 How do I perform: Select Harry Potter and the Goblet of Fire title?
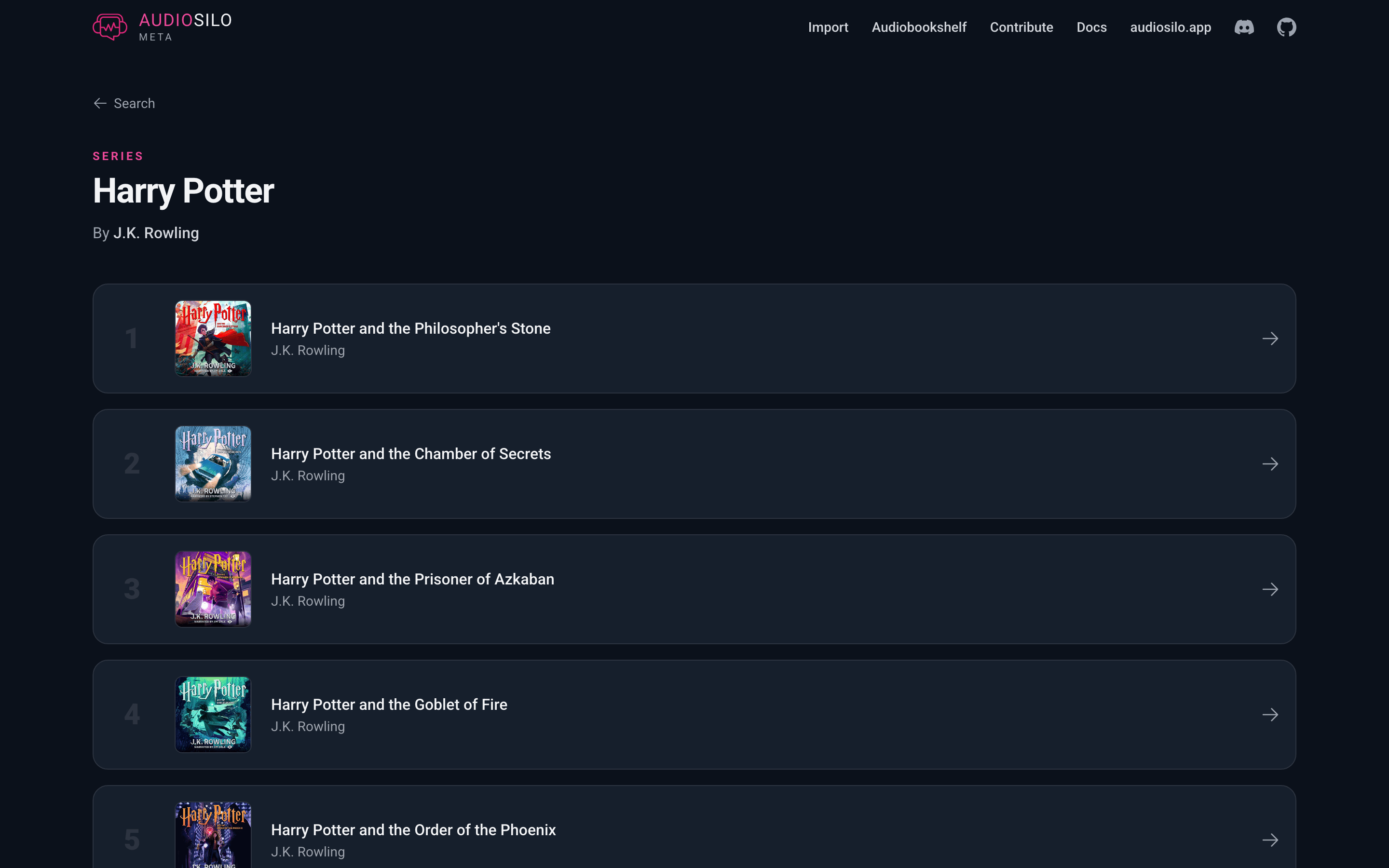[x=389, y=705]
